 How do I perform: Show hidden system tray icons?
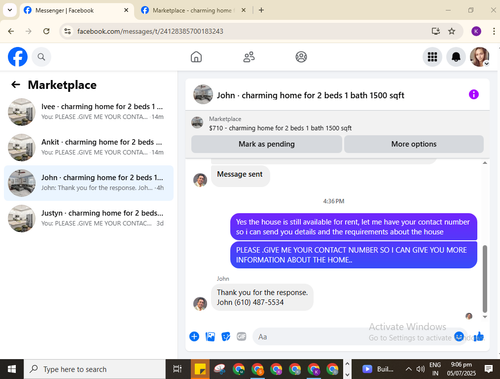(408, 369)
